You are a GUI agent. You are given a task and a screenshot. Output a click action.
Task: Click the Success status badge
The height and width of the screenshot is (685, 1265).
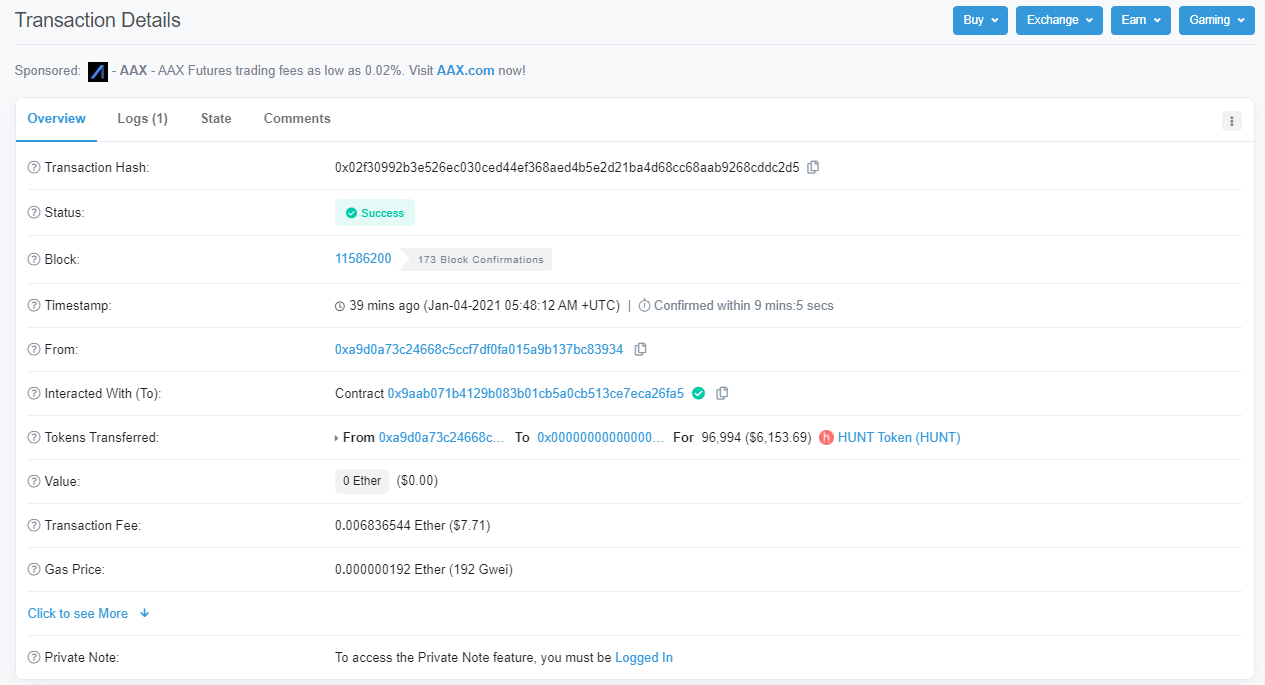click(x=375, y=213)
